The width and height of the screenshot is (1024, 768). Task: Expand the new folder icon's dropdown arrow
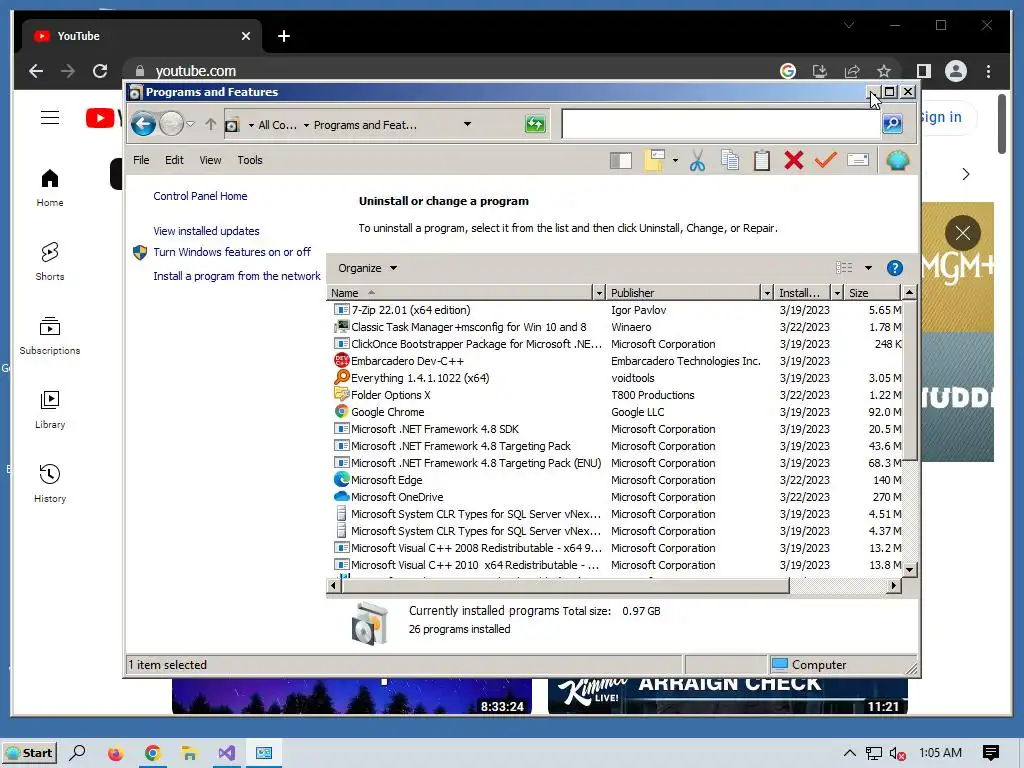tap(675, 160)
